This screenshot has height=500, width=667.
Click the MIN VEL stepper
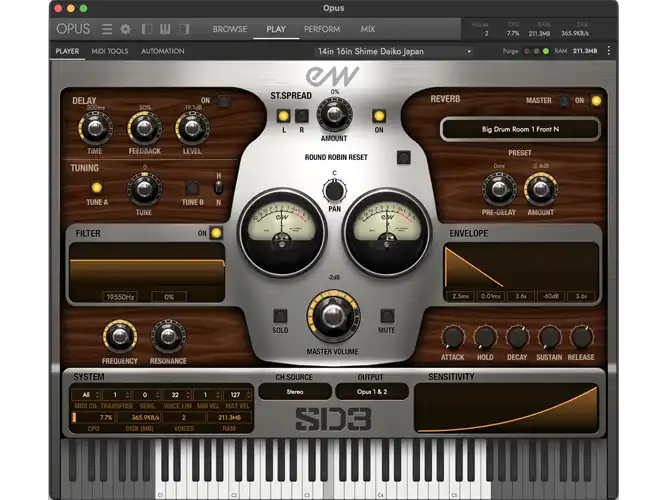pyautogui.click(x=206, y=395)
